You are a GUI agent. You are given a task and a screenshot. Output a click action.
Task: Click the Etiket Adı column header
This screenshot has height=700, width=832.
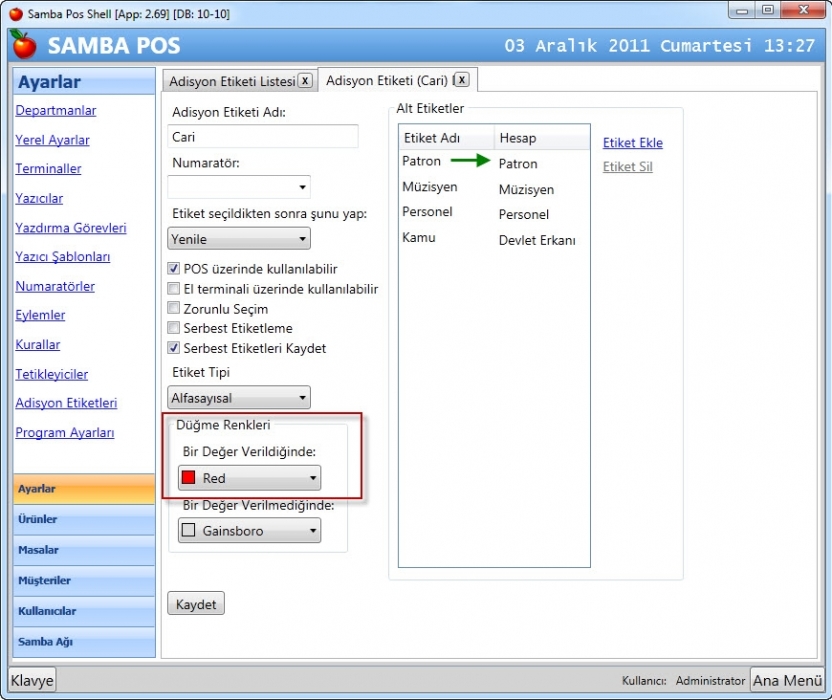point(447,138)
